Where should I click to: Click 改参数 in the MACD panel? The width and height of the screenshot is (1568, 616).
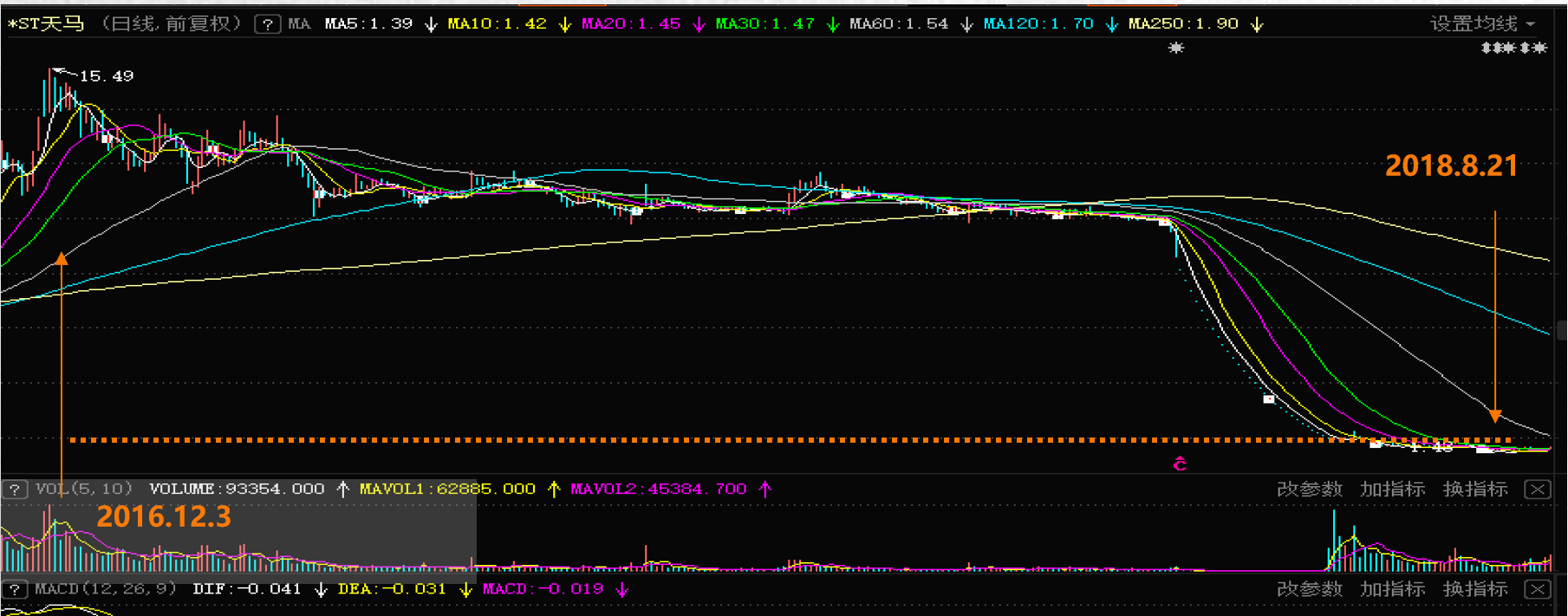tap(1309, 590)
